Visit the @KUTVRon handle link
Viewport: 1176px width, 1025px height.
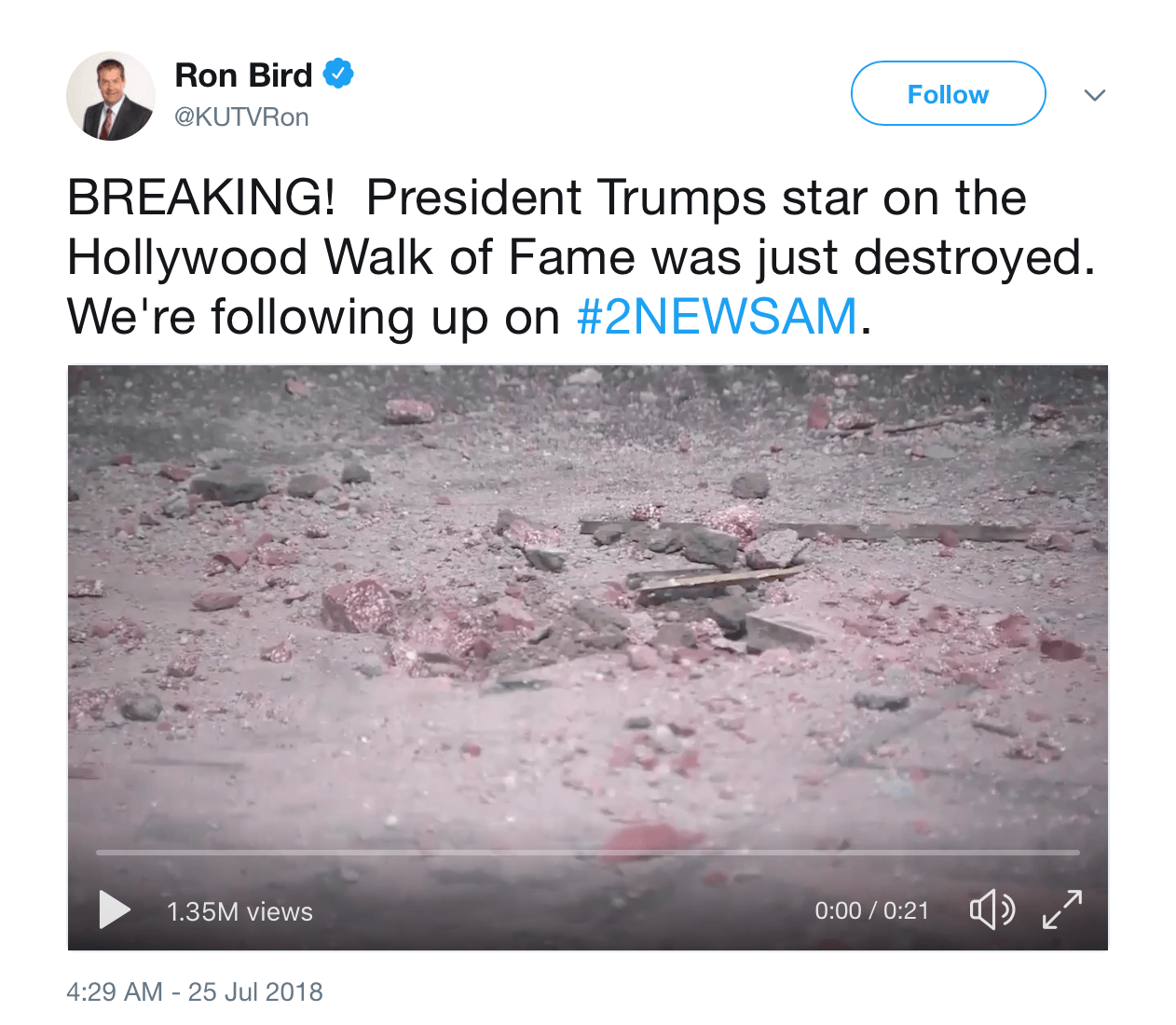pyautogui.click(x=241, y=117)
